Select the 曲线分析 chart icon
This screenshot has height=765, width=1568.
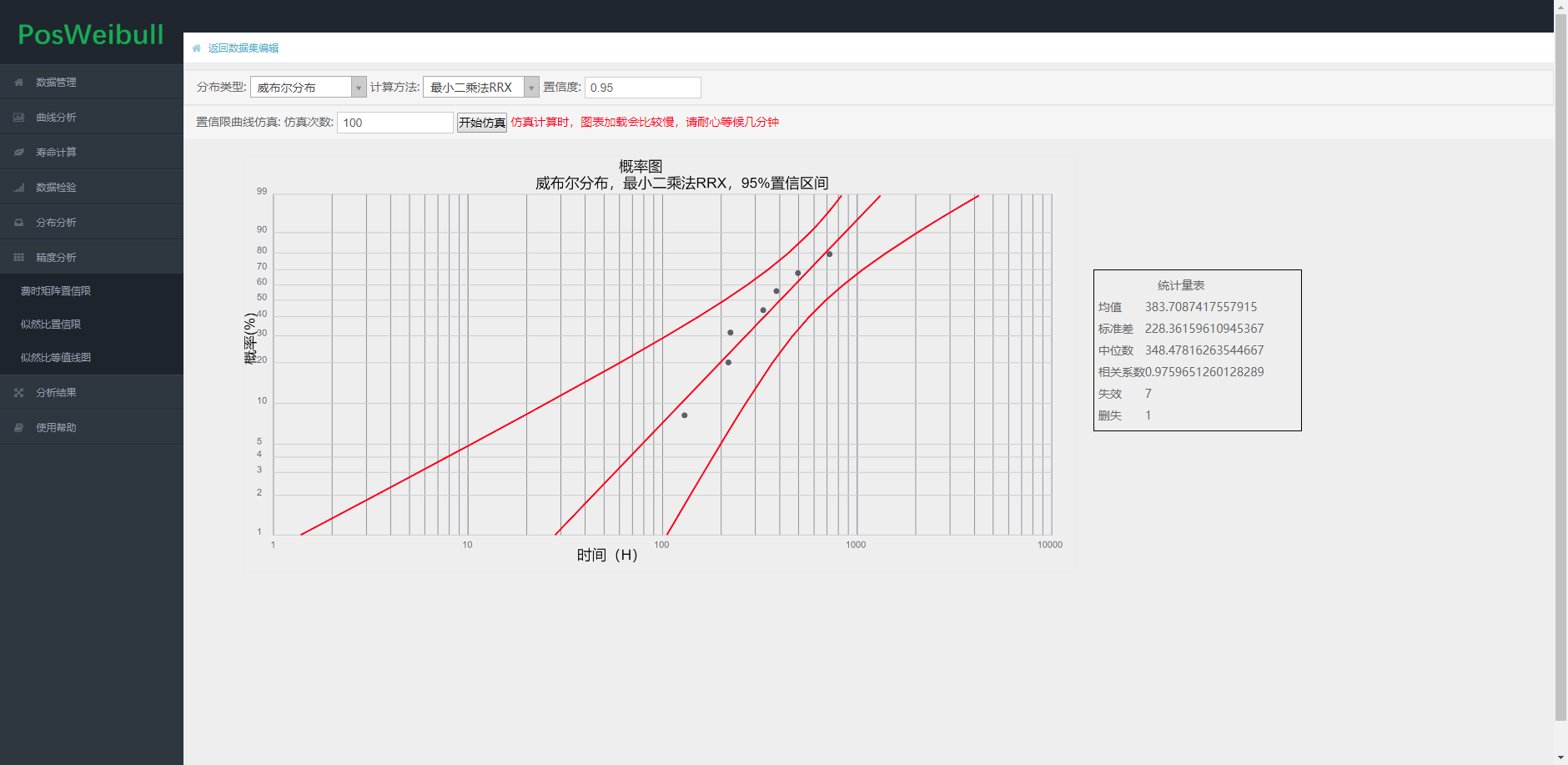coord(18,117)
